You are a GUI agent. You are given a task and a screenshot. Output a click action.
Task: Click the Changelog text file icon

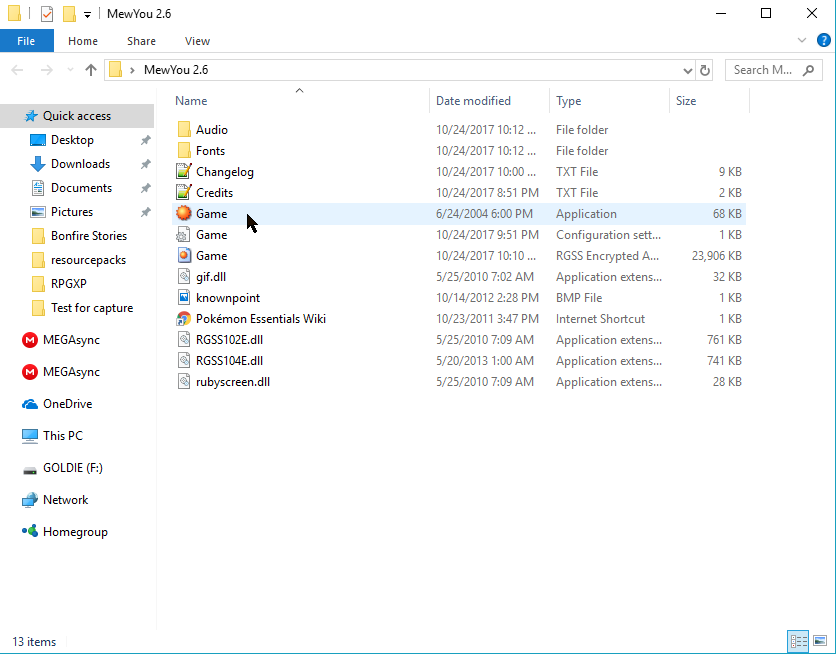184,172
